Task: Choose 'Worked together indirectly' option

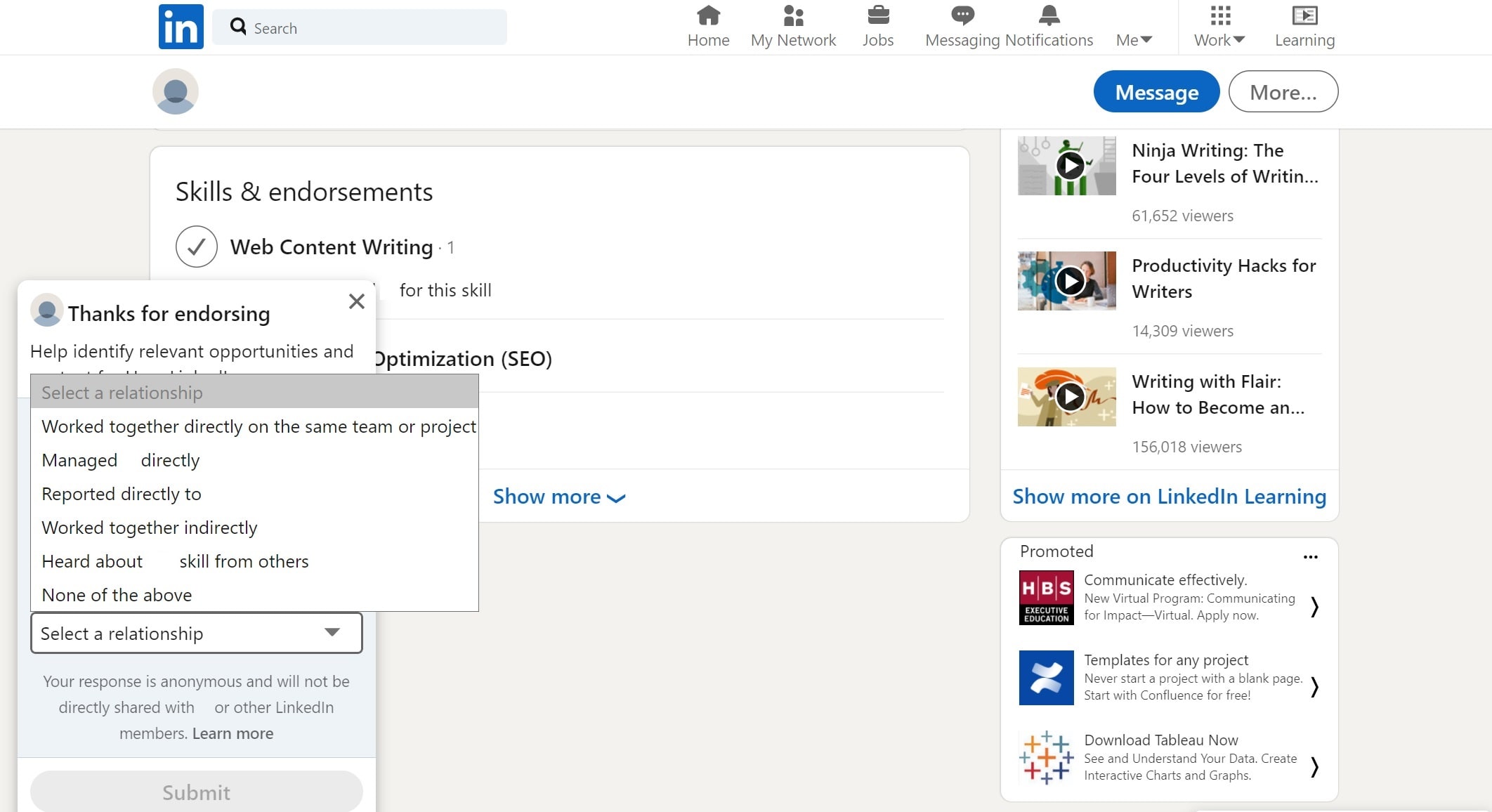Action: coord(150,528)
